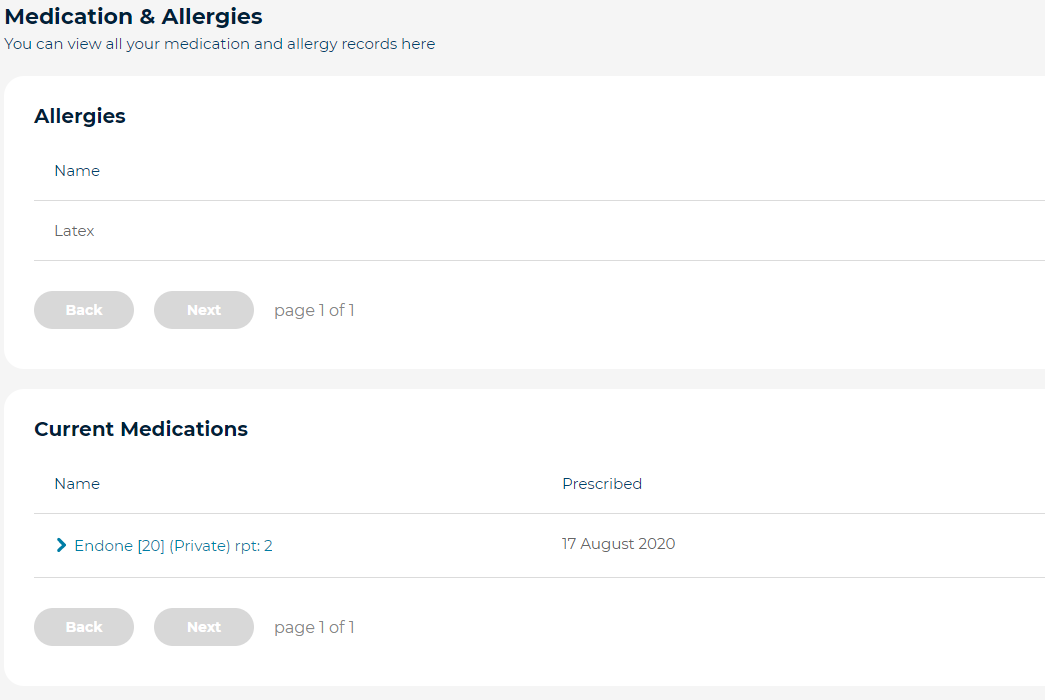Click the page 1 of 1 label under medications

[x=313, y=627]
